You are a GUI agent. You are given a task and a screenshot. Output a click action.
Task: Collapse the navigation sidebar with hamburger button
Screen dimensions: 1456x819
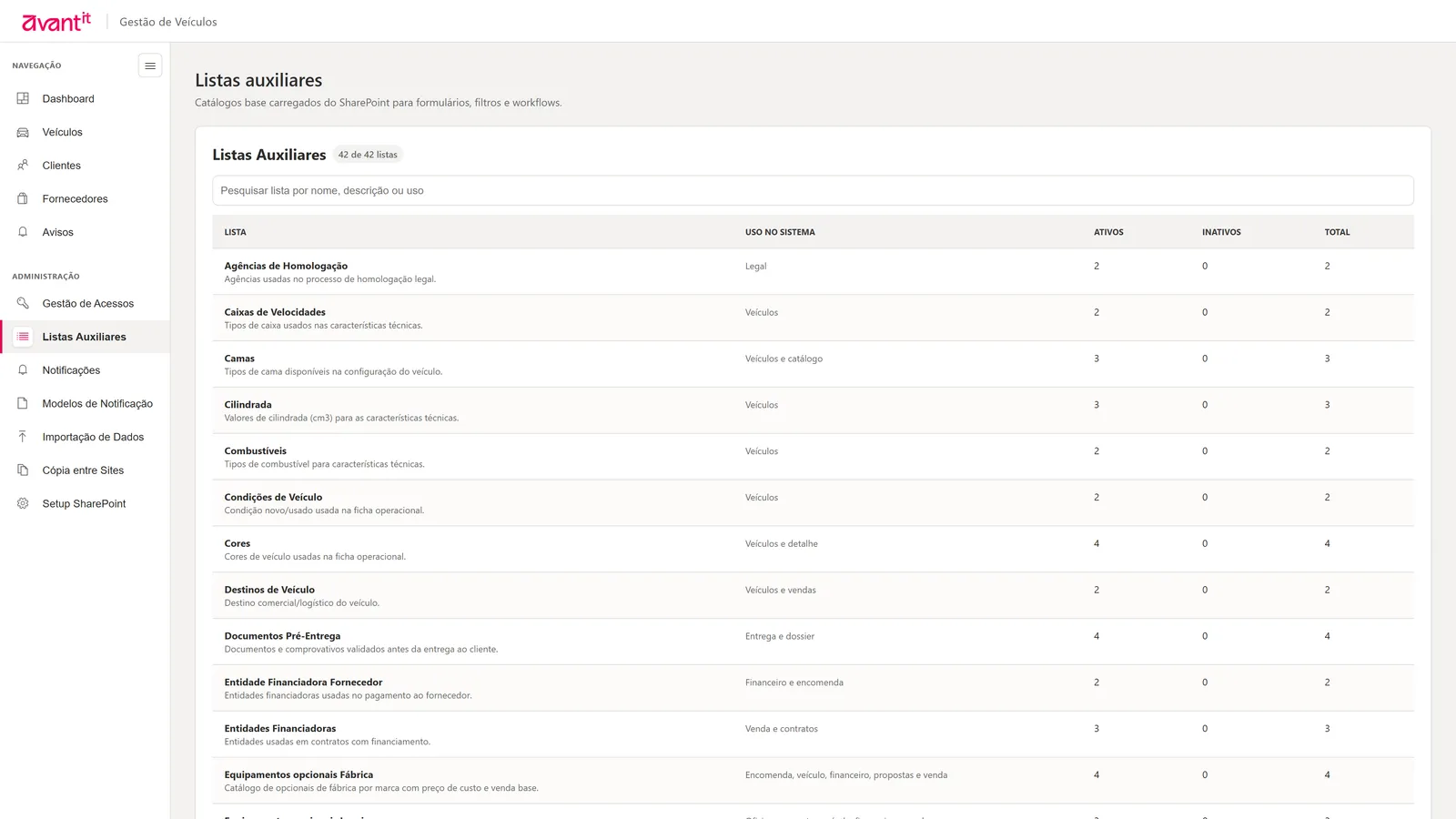coord(150,66)
